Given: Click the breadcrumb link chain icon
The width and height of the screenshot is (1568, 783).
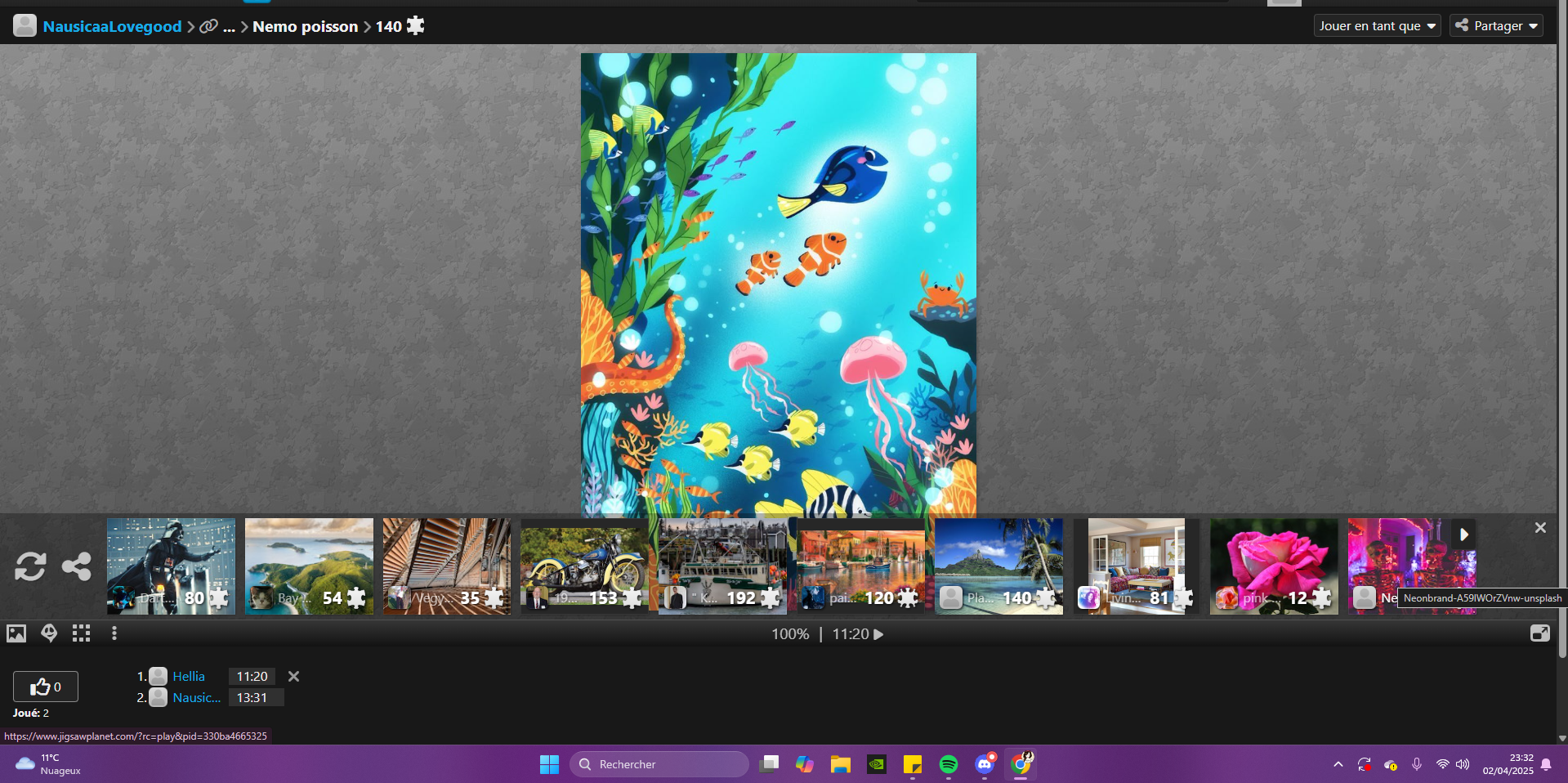Looking at the screenshot, I should point(209,26).
